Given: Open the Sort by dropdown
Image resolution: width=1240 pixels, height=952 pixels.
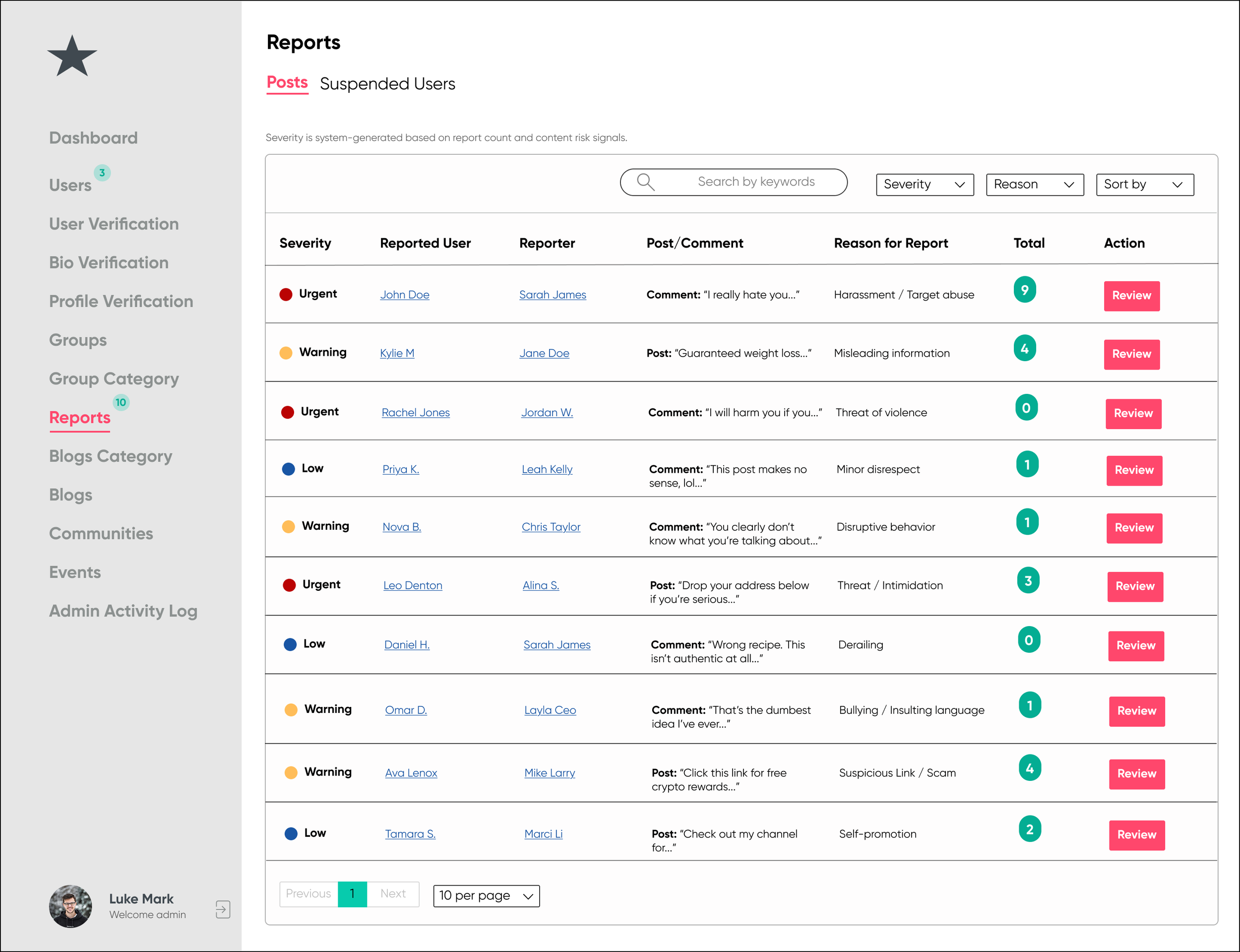Looking at the screenshot, I should [1144, 185].
